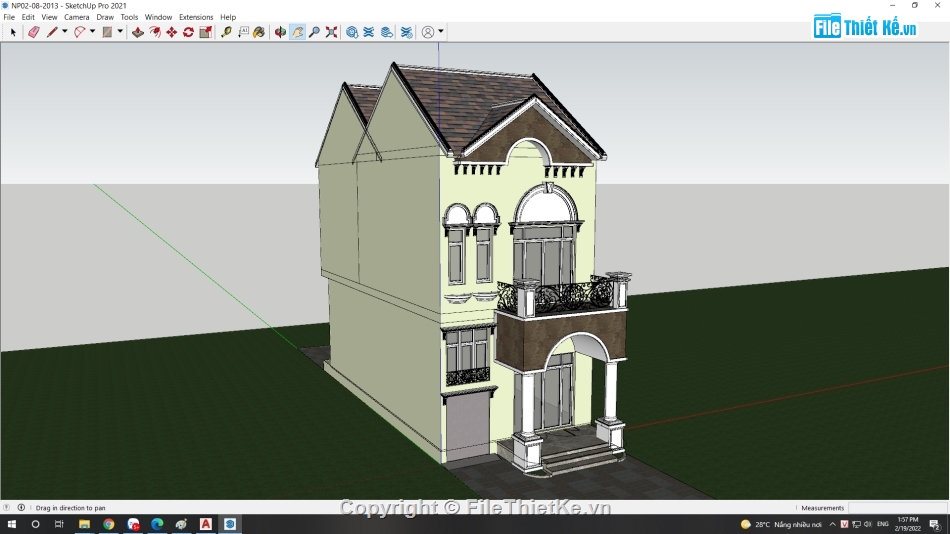The width and height of the screenshot is (950, 534).
Task: Show hidden system tray icons
Action: (832, 524)
